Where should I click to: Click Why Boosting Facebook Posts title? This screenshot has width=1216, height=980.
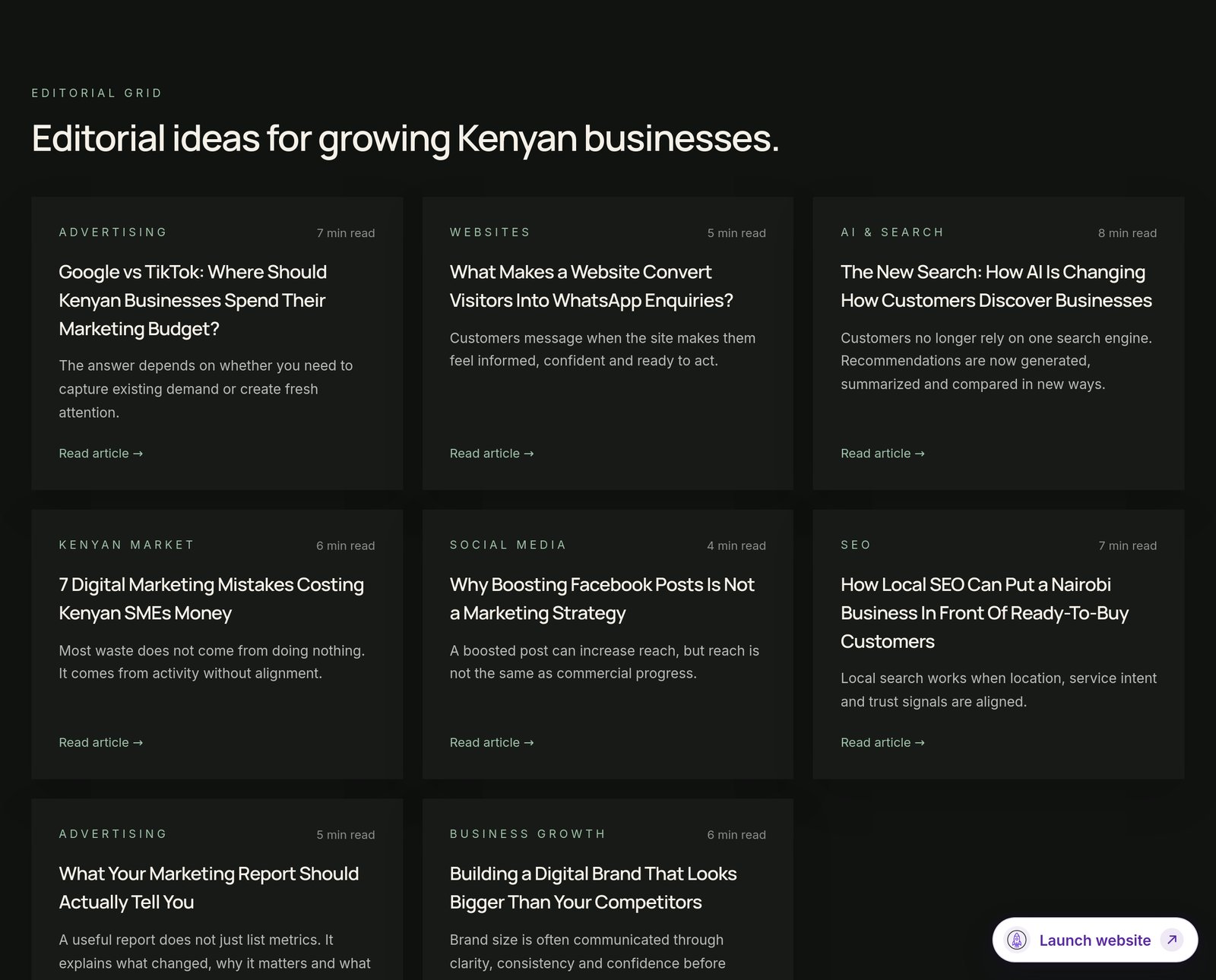coord(602,599)
